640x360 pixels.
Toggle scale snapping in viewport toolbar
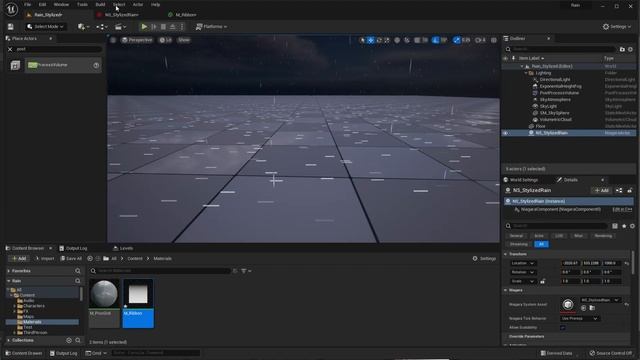coord(457,40)
